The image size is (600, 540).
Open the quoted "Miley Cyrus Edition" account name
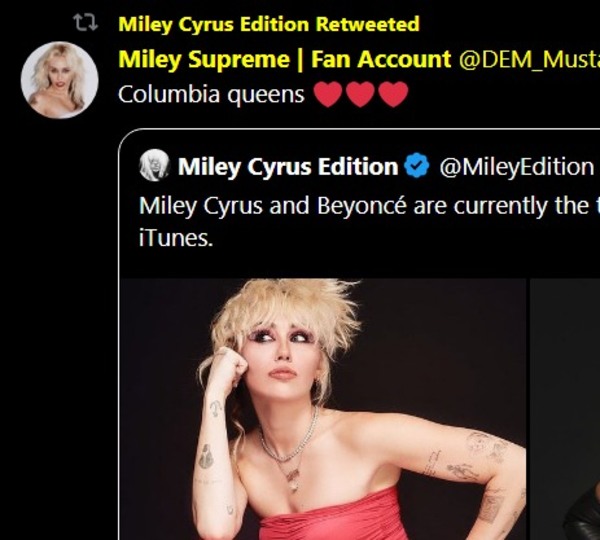click(288, 166)
